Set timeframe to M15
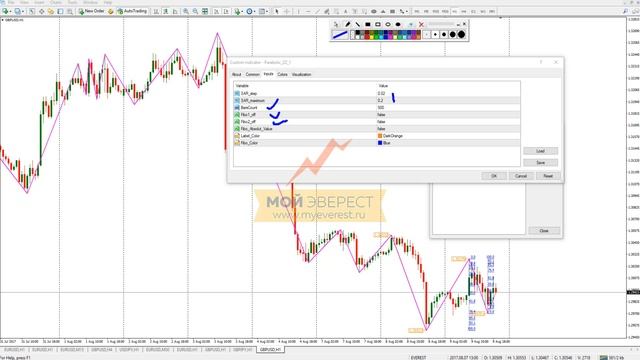This screenshot has width=640, height=360. pos(436,11)
